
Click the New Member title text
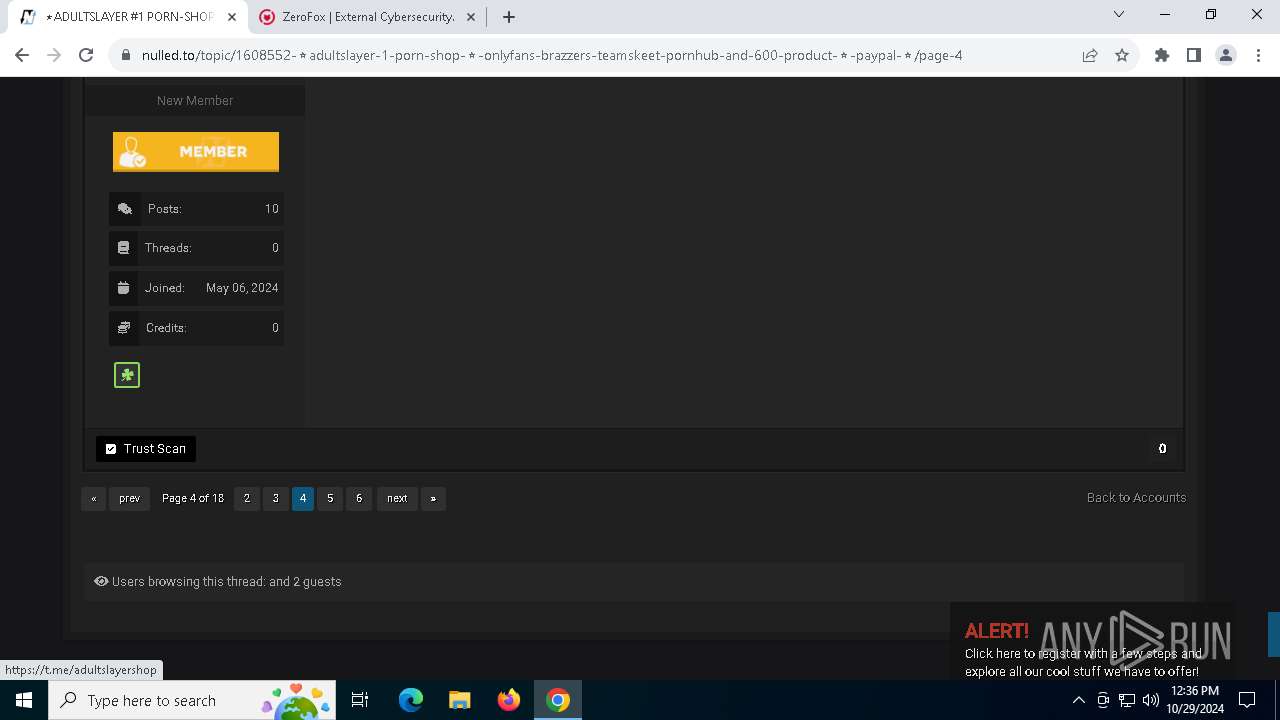(195, 101)
